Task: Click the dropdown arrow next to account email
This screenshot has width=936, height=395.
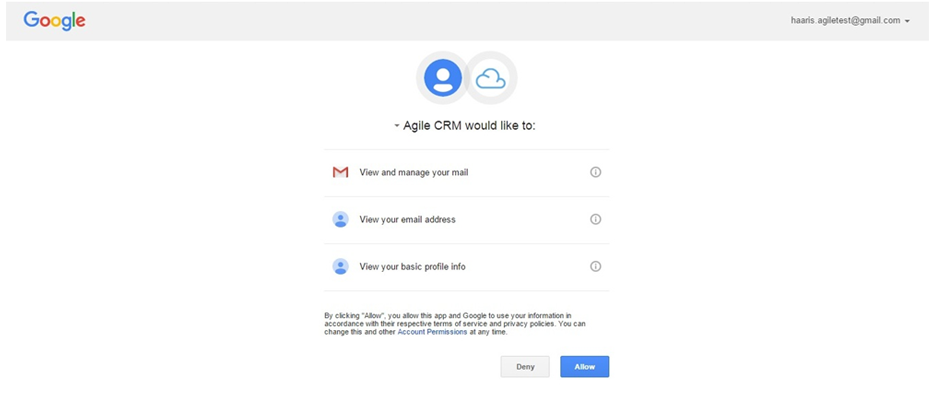Action: click(907, 21)
